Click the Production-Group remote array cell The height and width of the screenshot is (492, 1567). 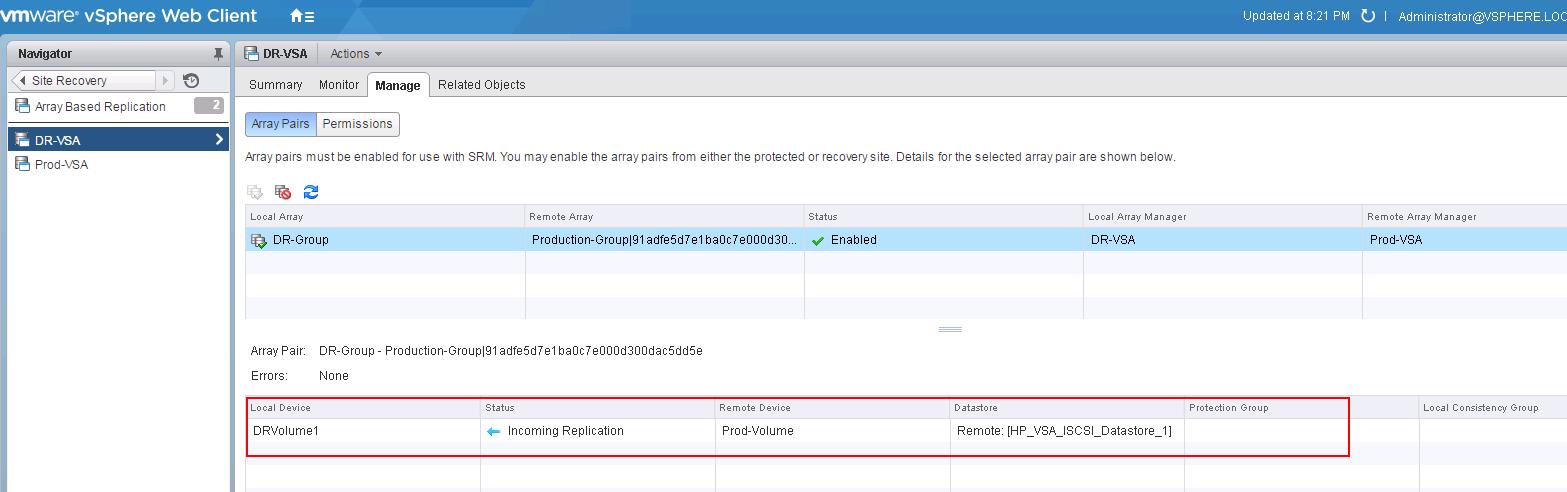coord(665,240)
